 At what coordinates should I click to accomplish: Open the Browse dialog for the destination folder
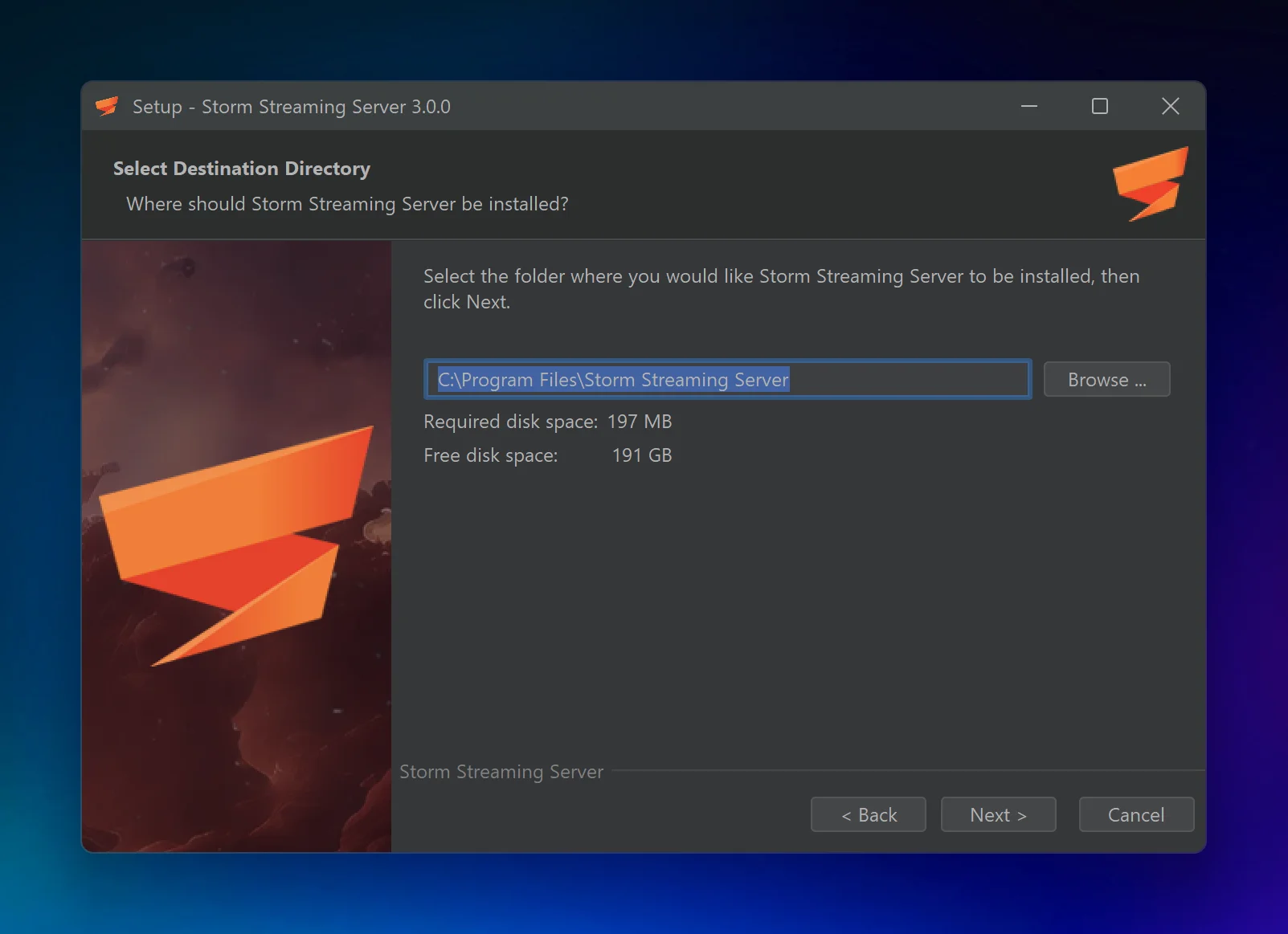(1106, 379)
